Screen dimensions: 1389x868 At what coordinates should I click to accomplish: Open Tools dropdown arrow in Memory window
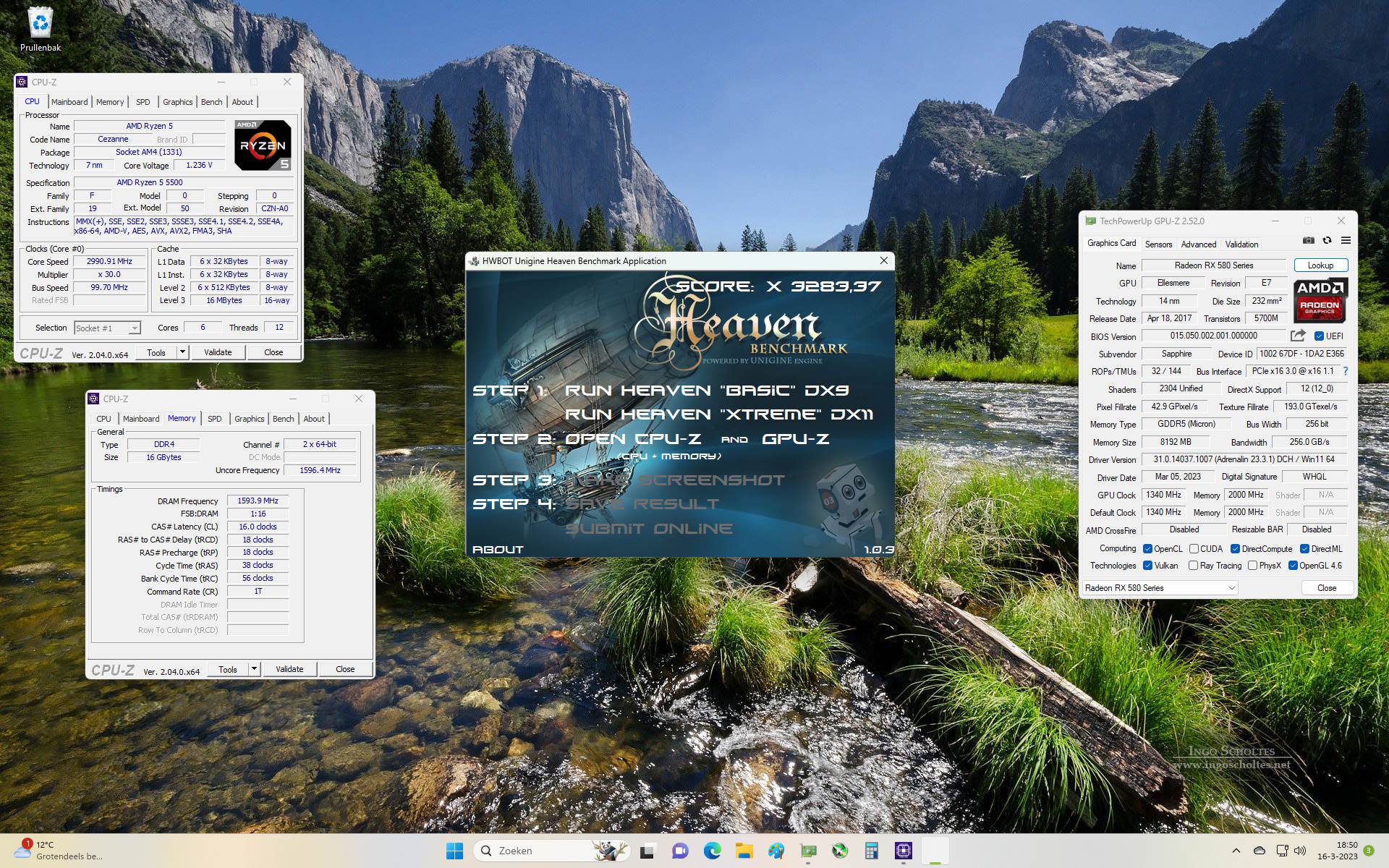point(254,669)
